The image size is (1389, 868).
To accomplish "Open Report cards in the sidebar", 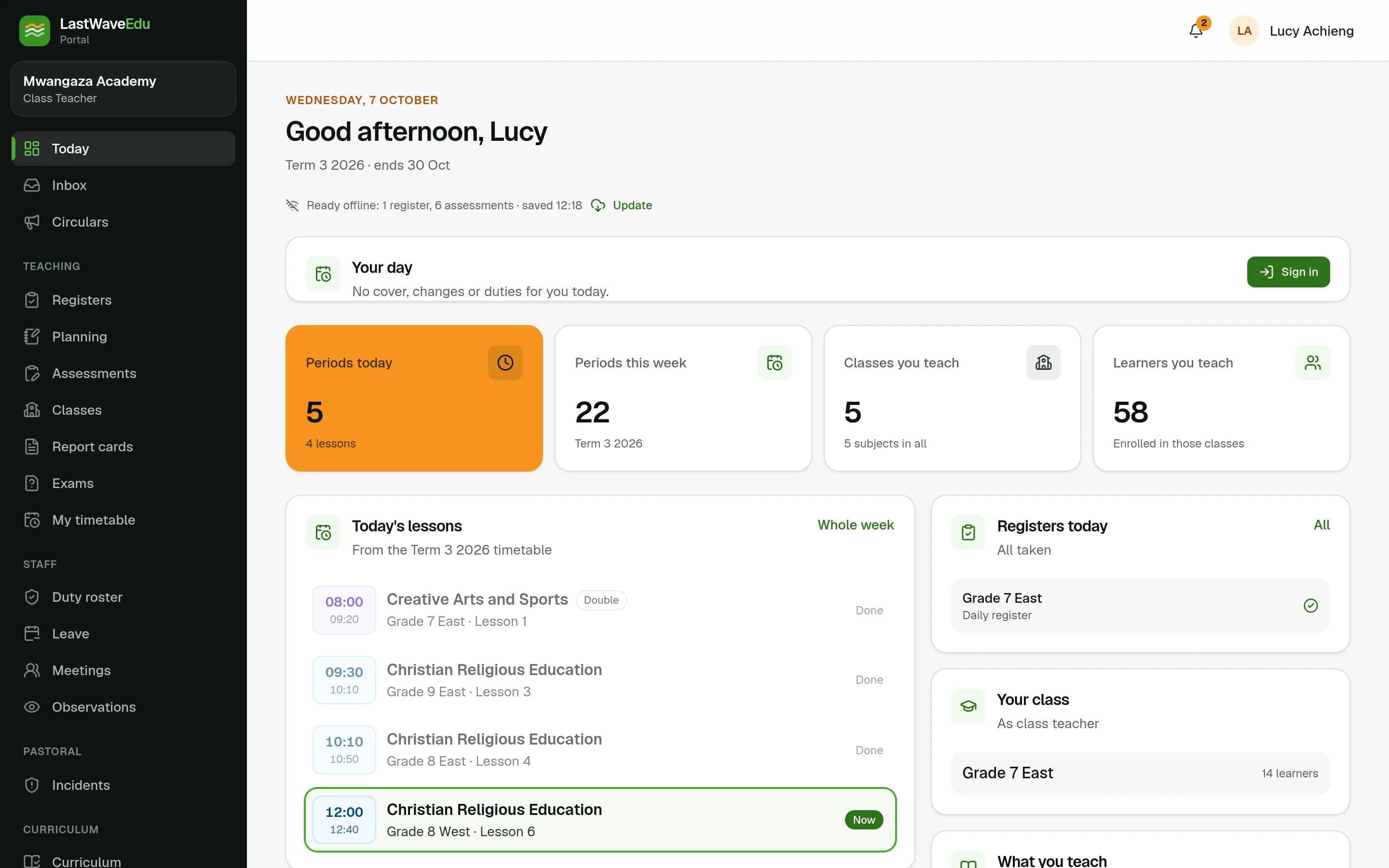I will click(x=123, y=447).
